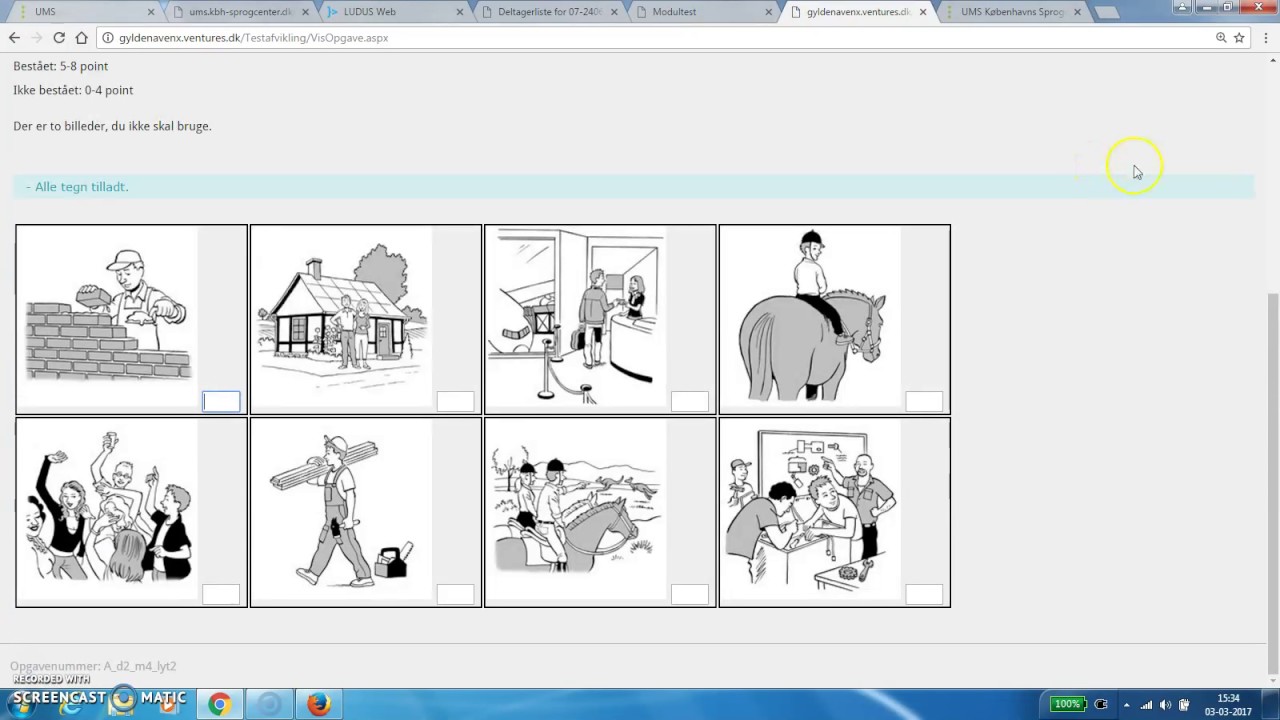Switch to the ums.kbh-sprogcenter.dk tab
Viewport: 1280px width, 720px height.
click(240, 12)
